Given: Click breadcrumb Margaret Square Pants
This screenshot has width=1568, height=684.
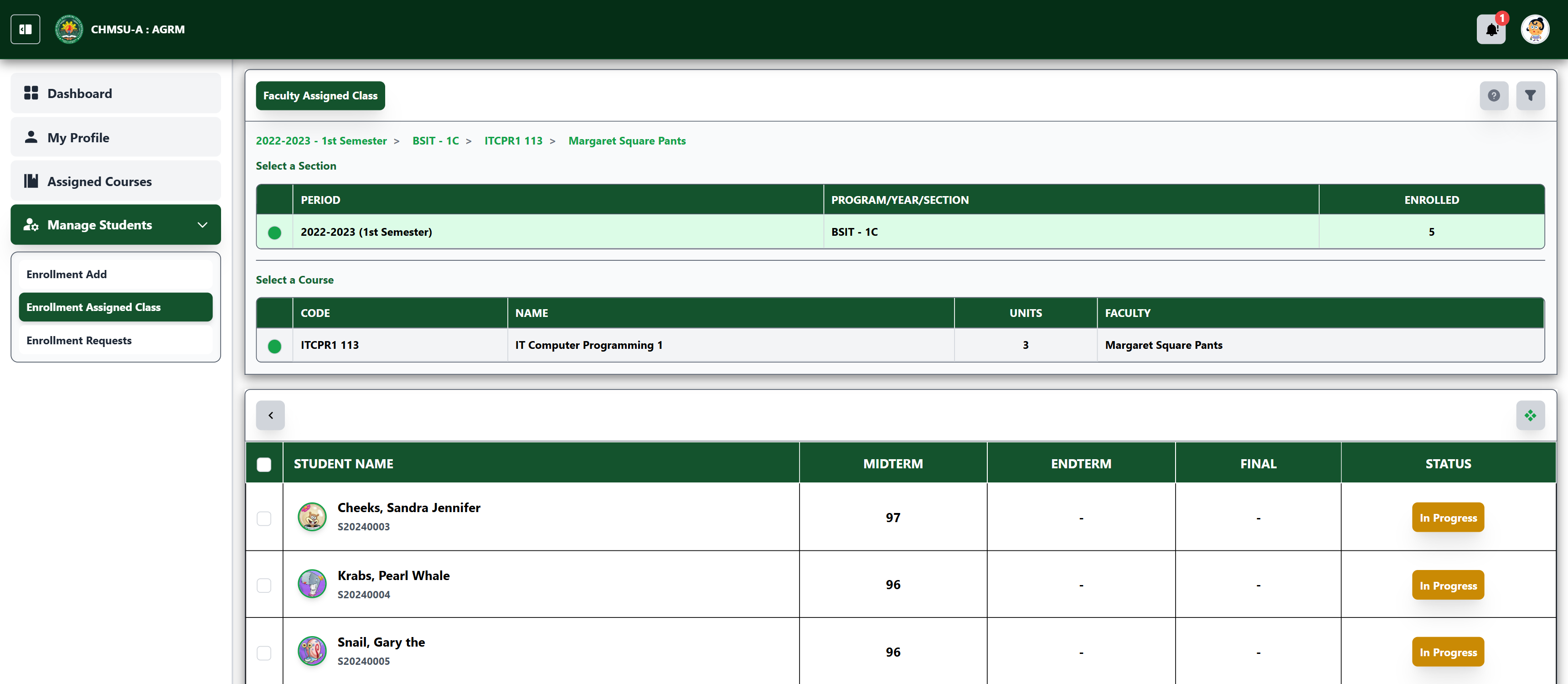Looking at the screenshot, I should coord(627,141).
